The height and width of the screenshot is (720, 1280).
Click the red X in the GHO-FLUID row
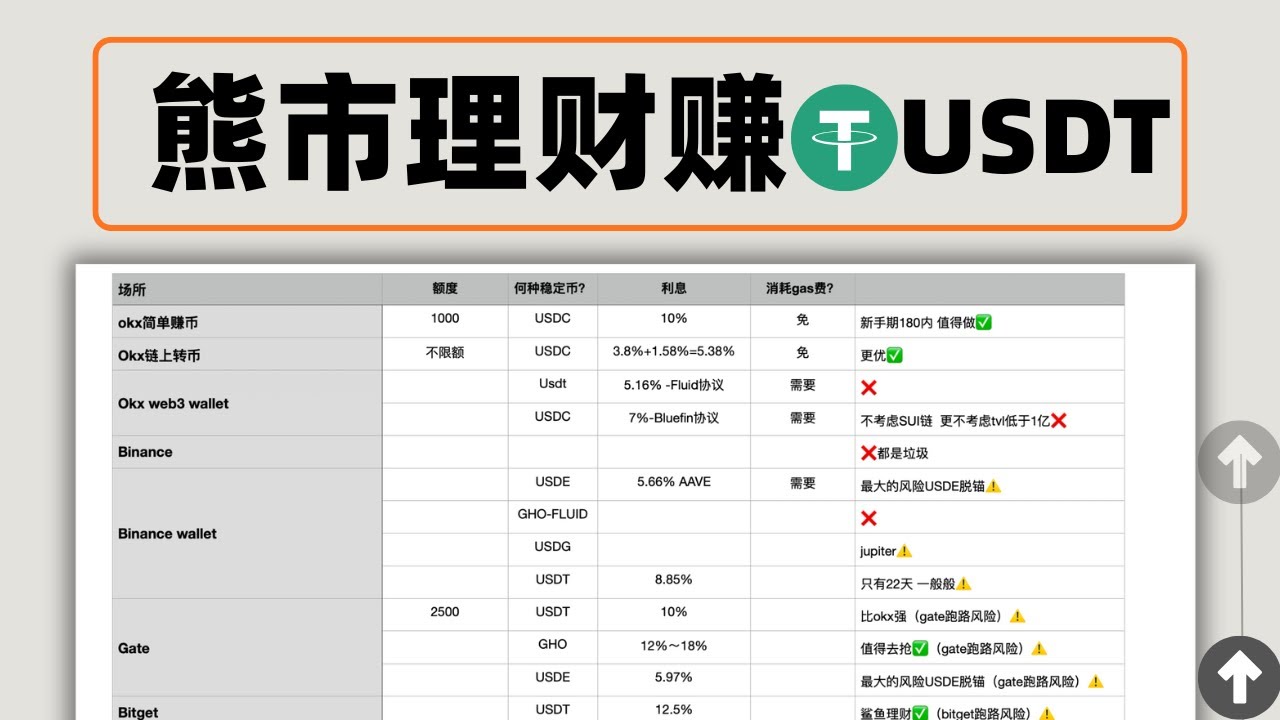(869, 518)
